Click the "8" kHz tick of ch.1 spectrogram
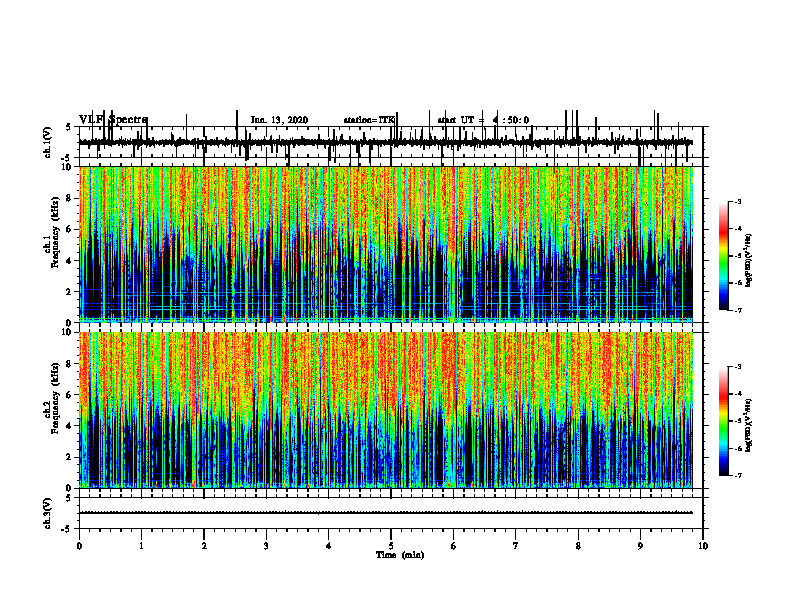The image size is (792, 612). click(70, 198)
